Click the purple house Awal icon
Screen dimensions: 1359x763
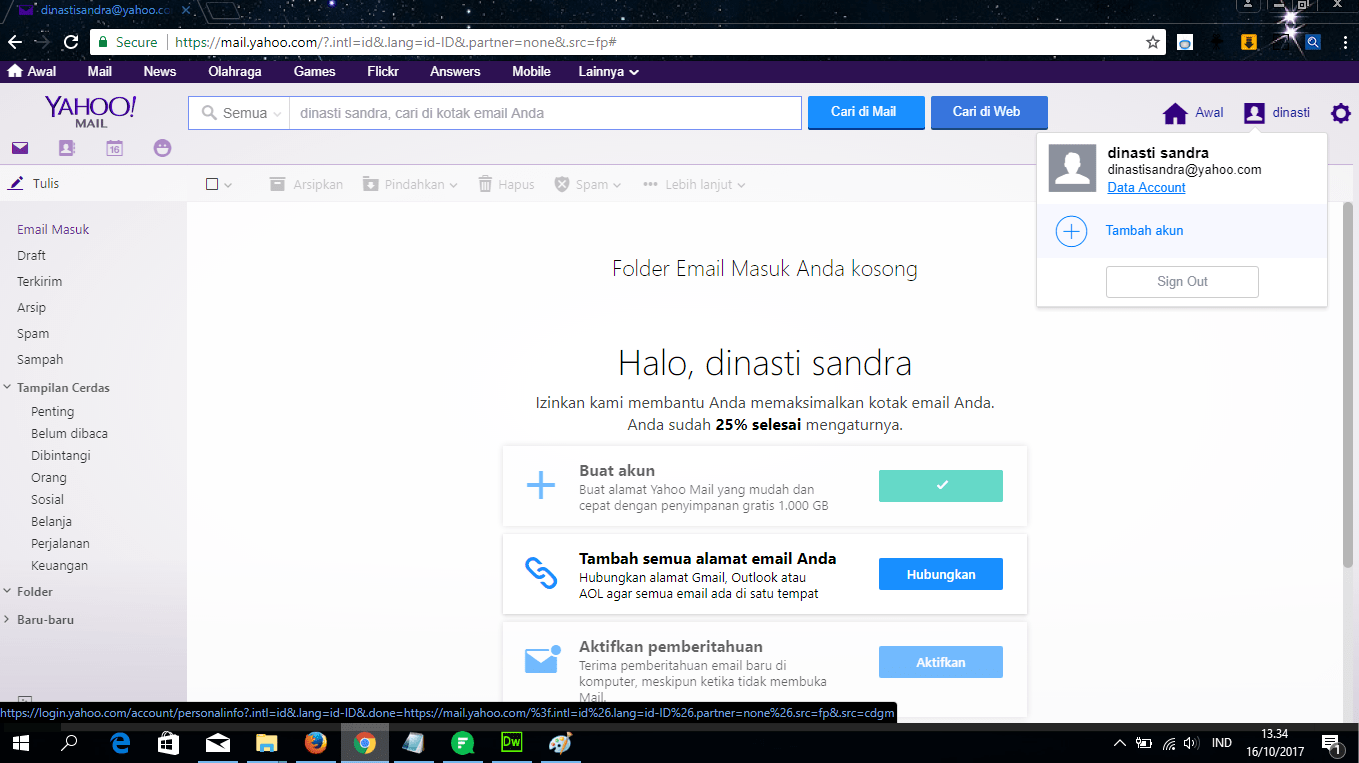[x=1175, y=113]
